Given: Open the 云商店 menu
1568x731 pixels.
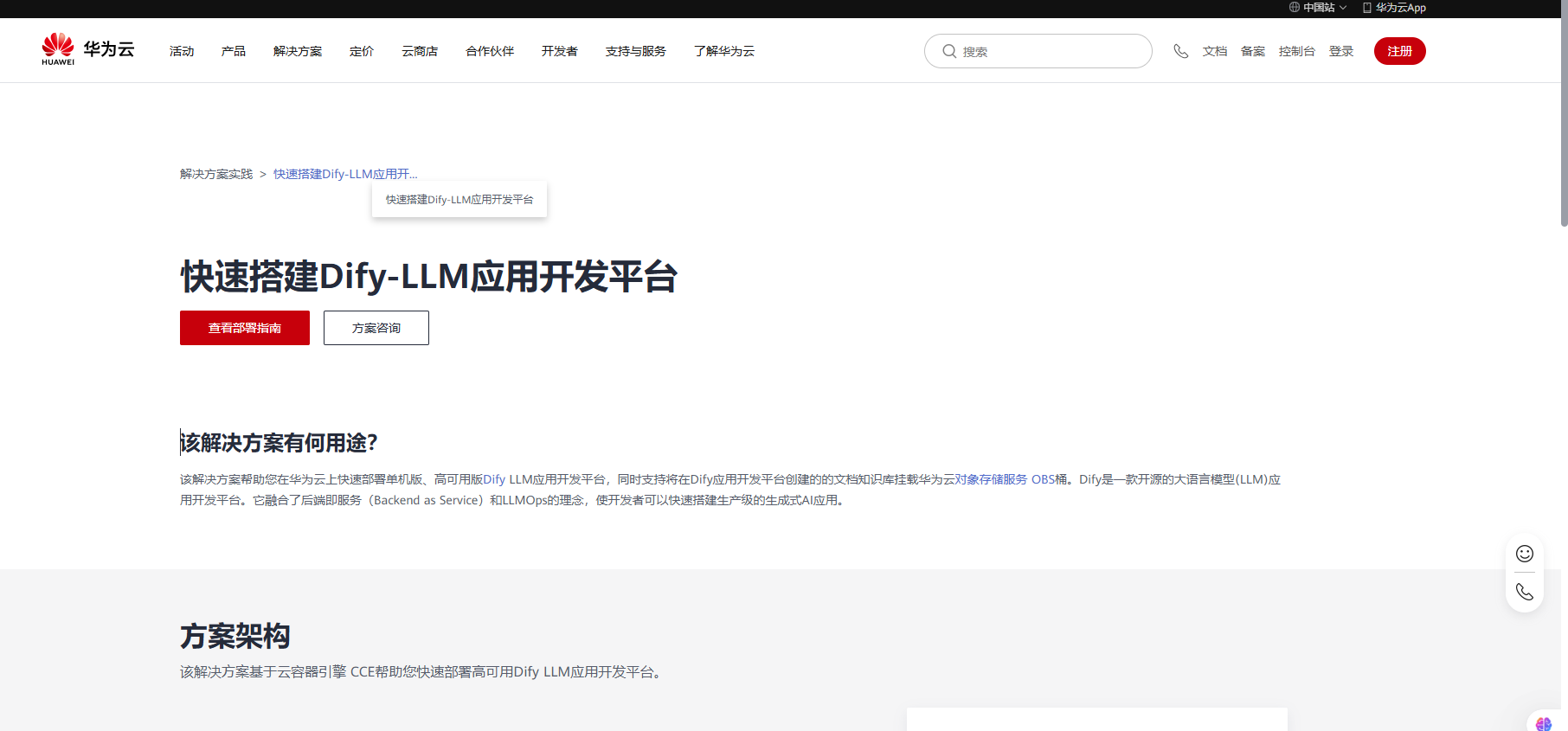Looking at the screenshot, I should click(420, 51).
